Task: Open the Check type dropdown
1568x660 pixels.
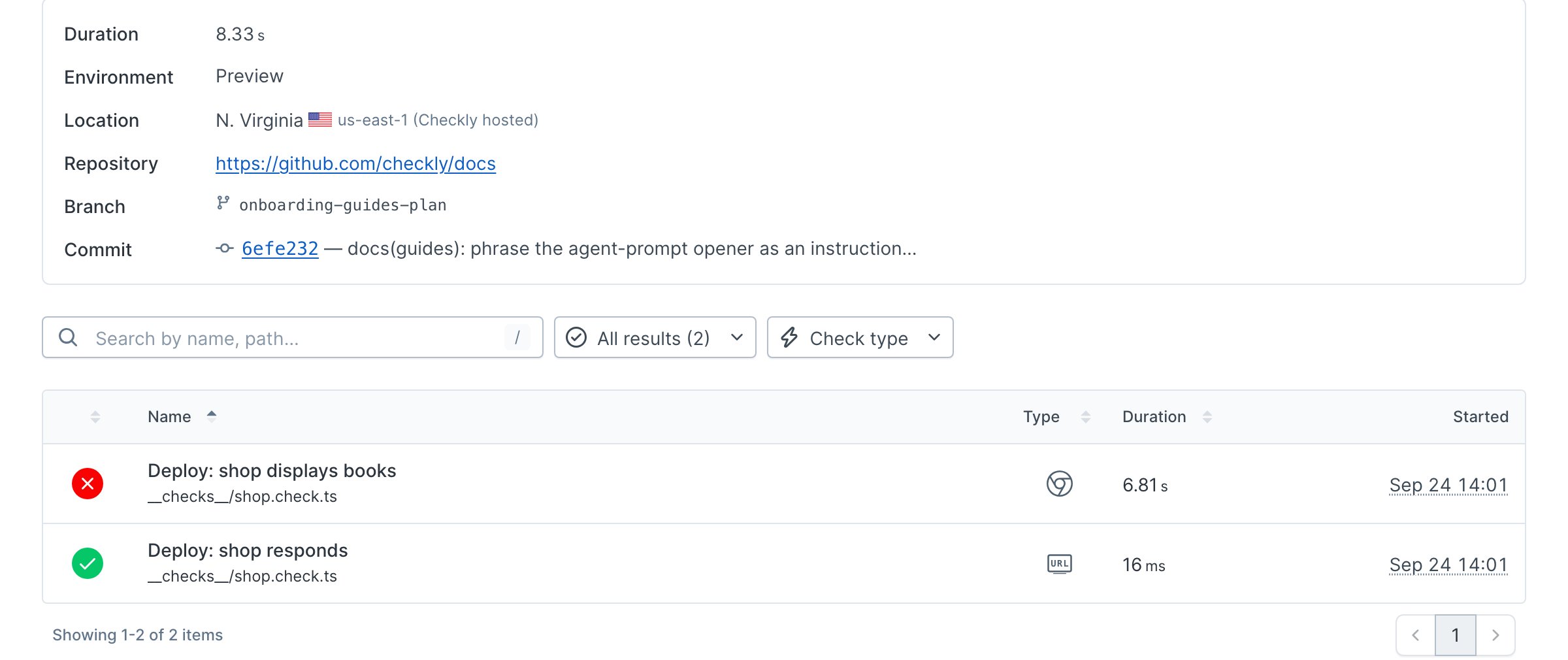Action: pos(860,337)
